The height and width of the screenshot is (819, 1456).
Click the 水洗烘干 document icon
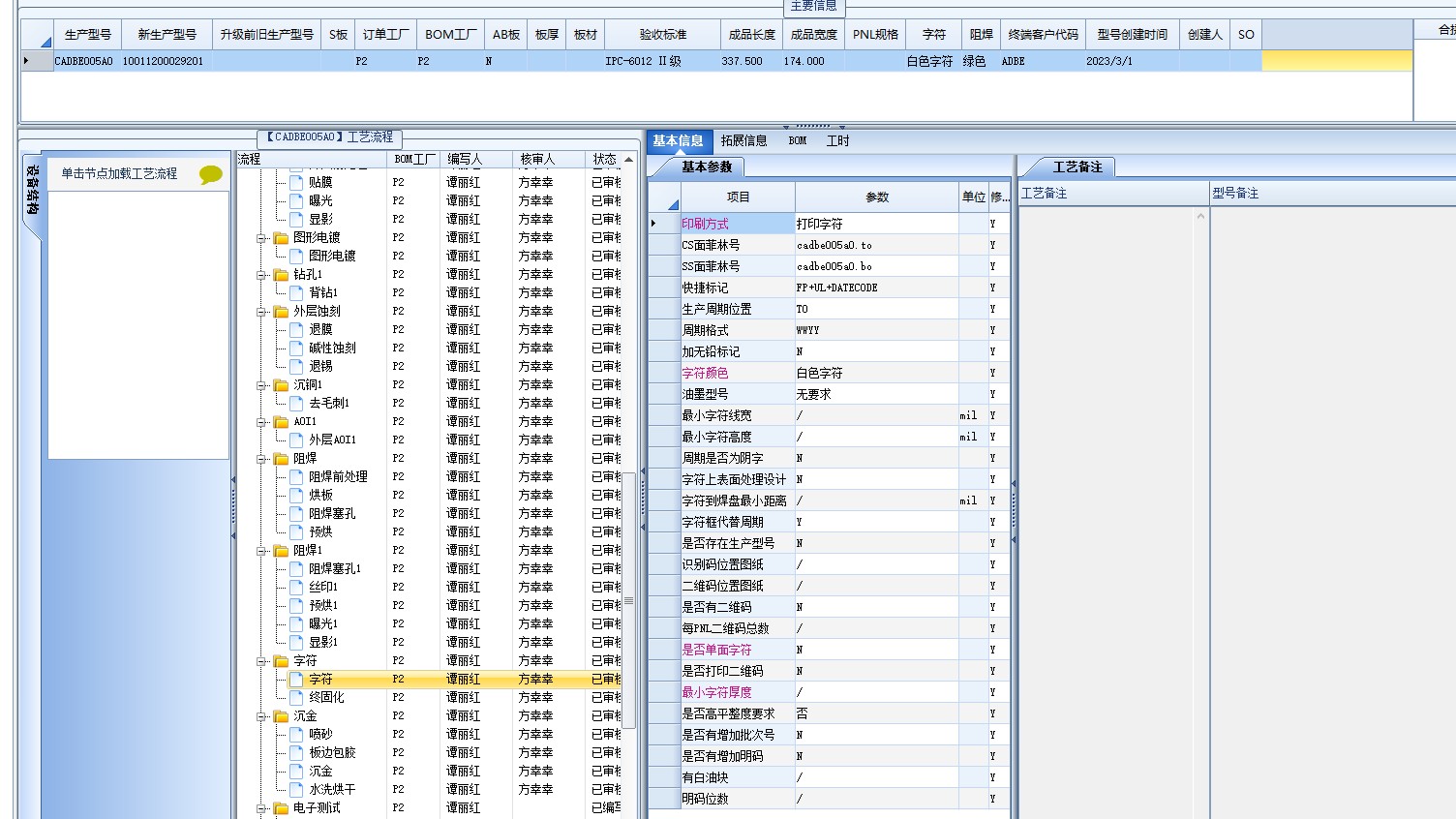(x=297, y=789)
